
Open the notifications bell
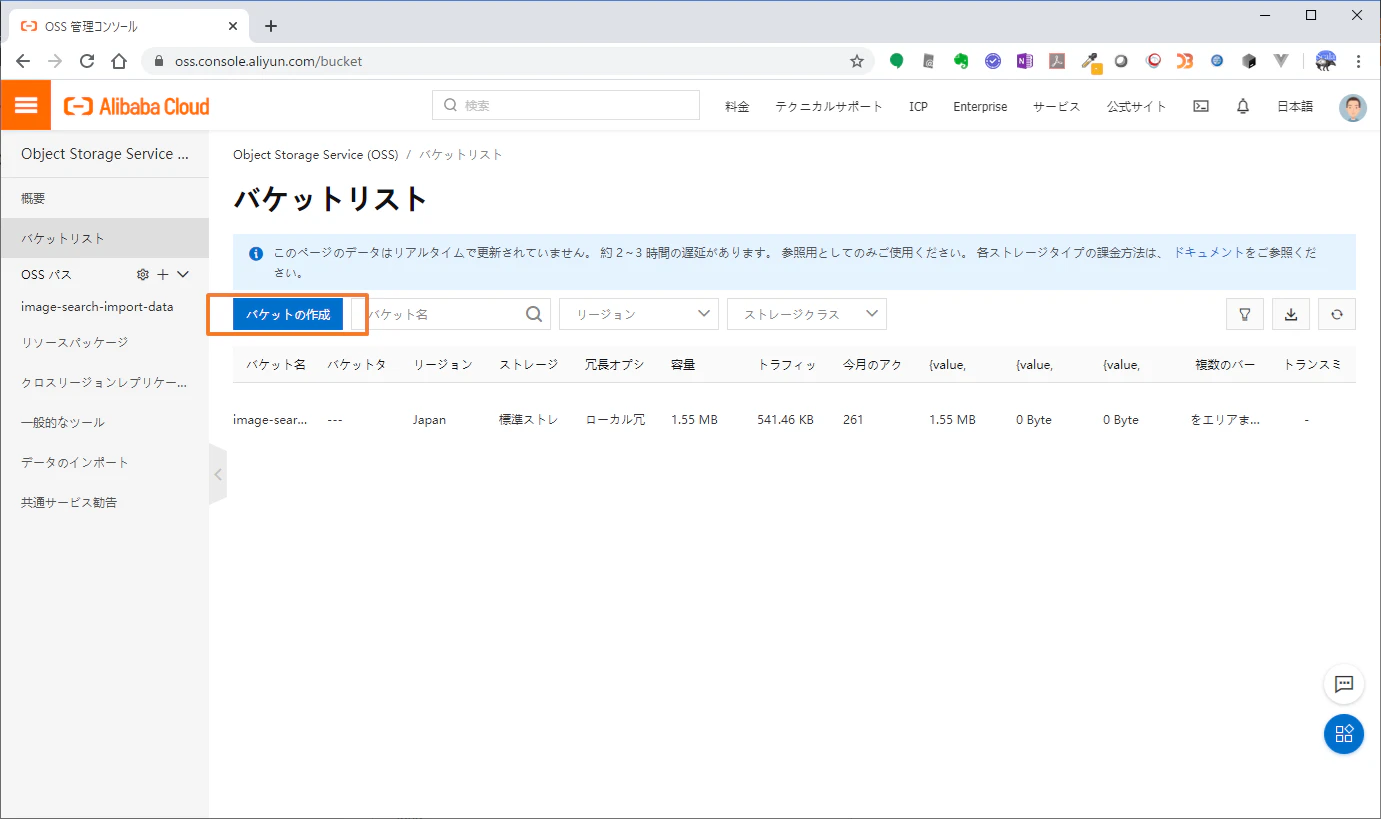[1243, 106]
